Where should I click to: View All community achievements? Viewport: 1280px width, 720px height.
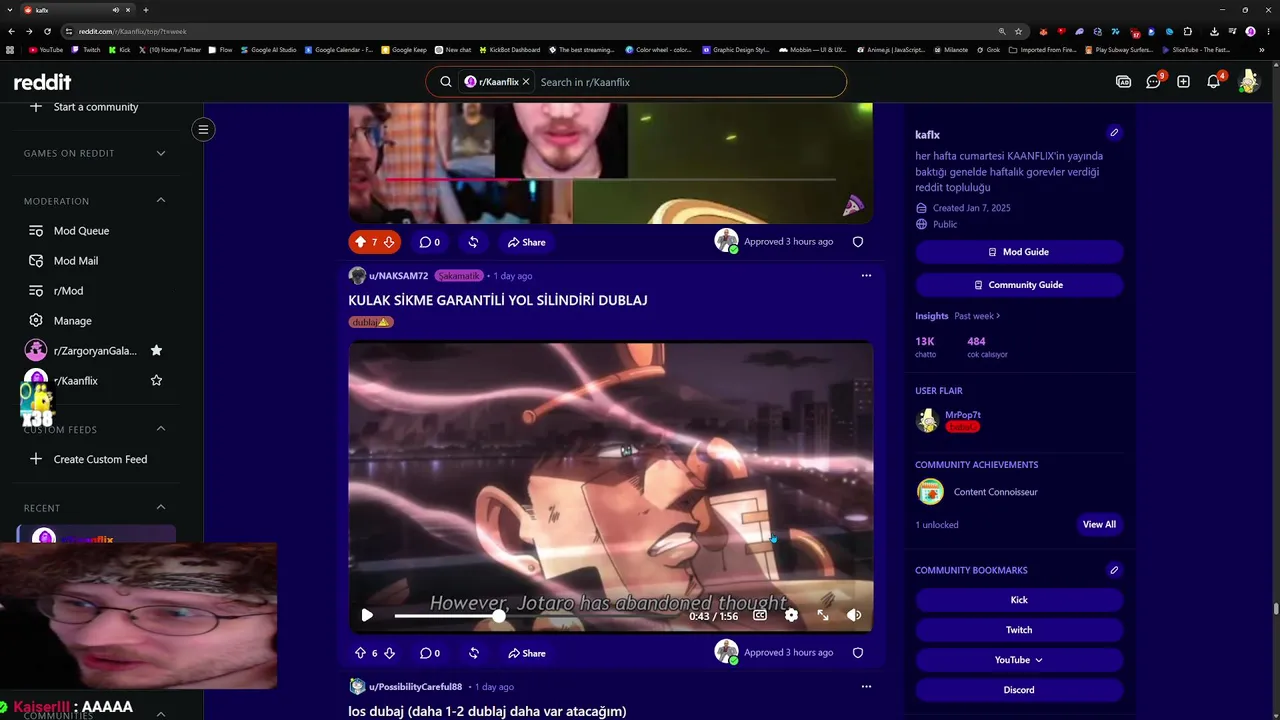pos(1099,524)
